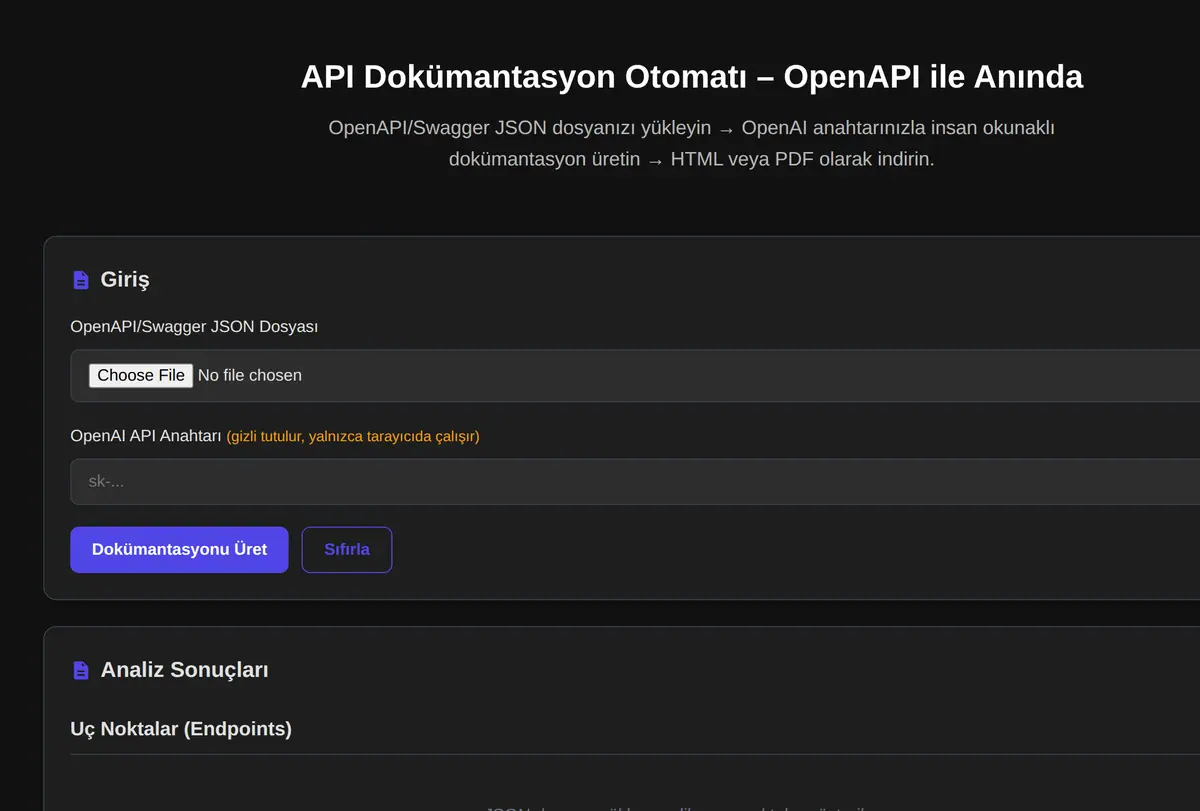1200x811 pixels.
Task: Click the 'OpenAI API Anahtarı' label
Action: pos(146,436)
